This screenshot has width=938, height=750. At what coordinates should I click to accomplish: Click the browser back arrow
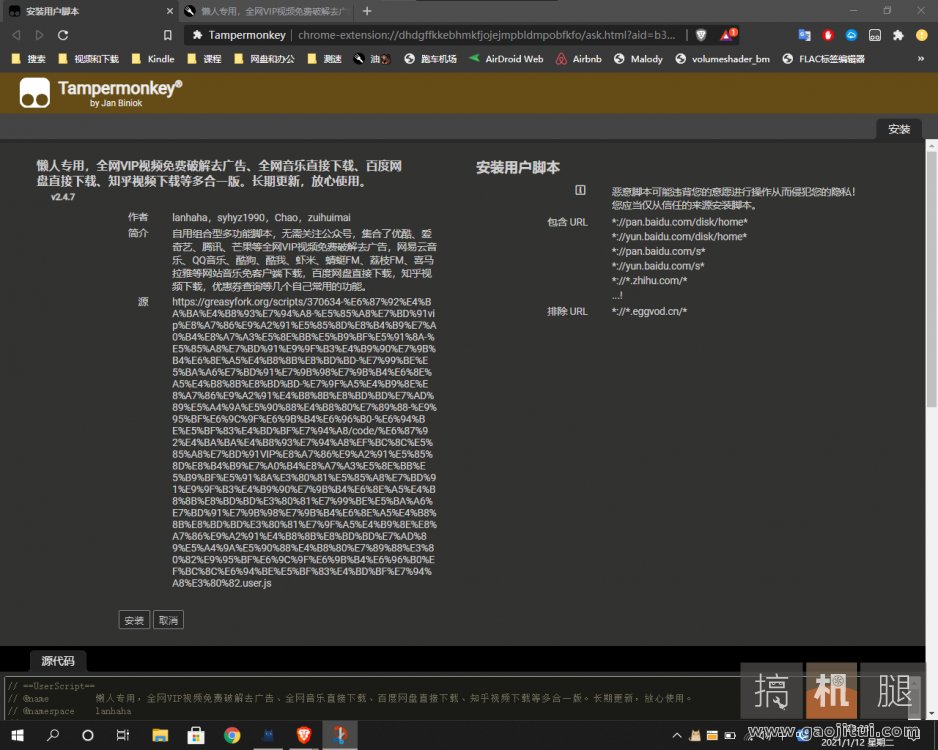16,35
